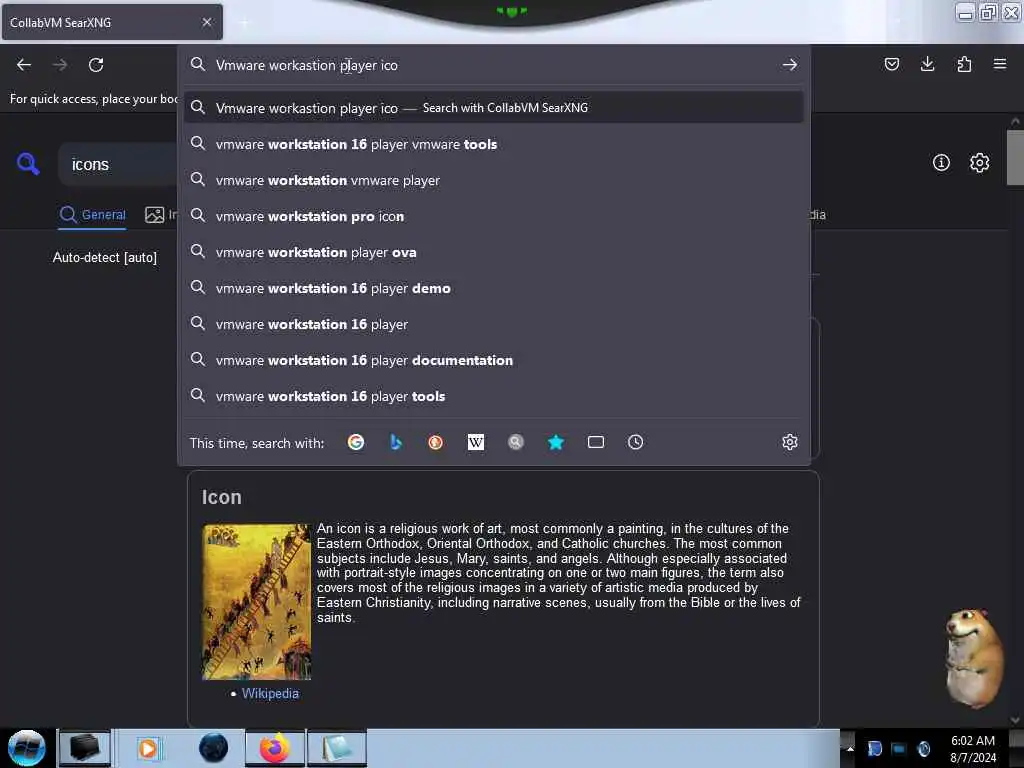
Task: Open Firefox from the taskbar
Action: (274, 748)
